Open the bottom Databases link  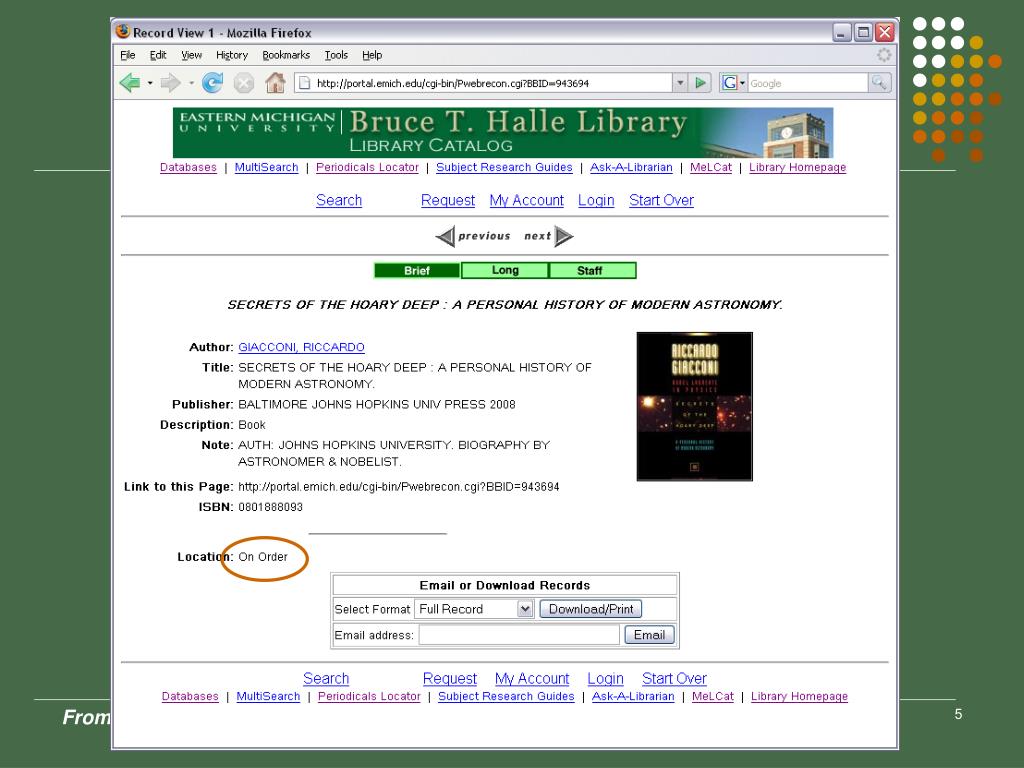[190, 696]
